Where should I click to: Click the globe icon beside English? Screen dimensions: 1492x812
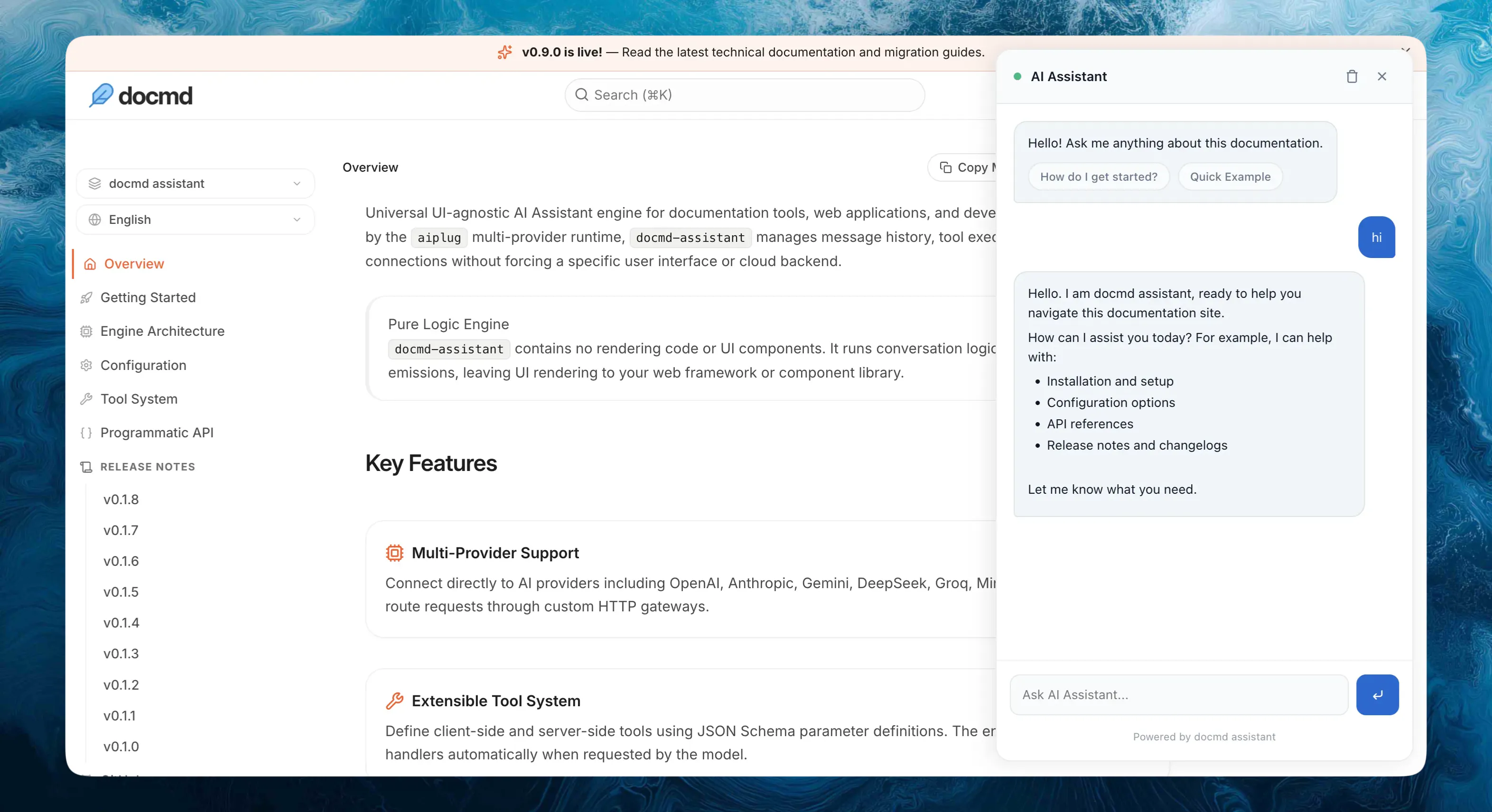(94, 219)
